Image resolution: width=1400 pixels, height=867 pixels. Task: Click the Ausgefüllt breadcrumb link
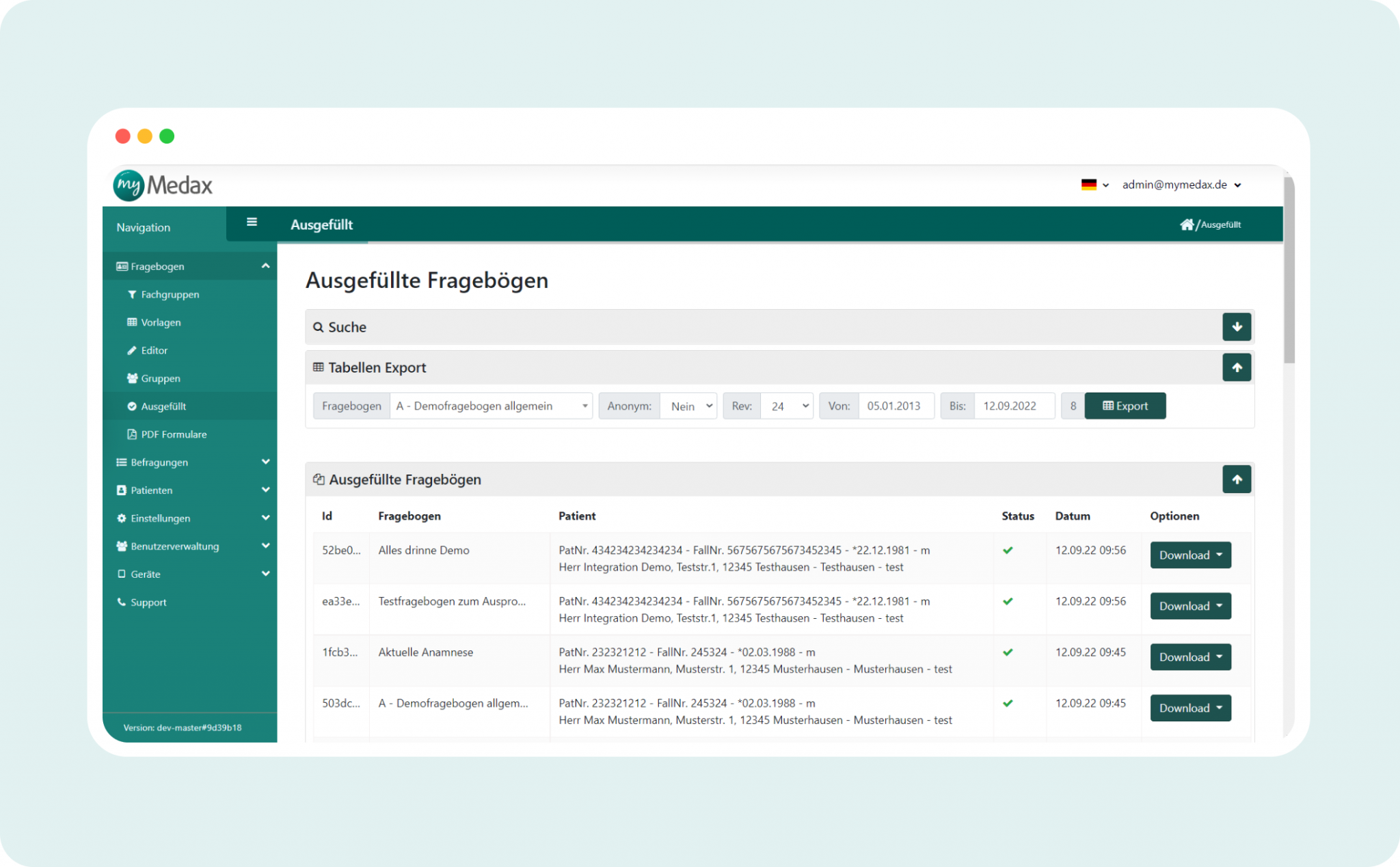point(1221,224)
